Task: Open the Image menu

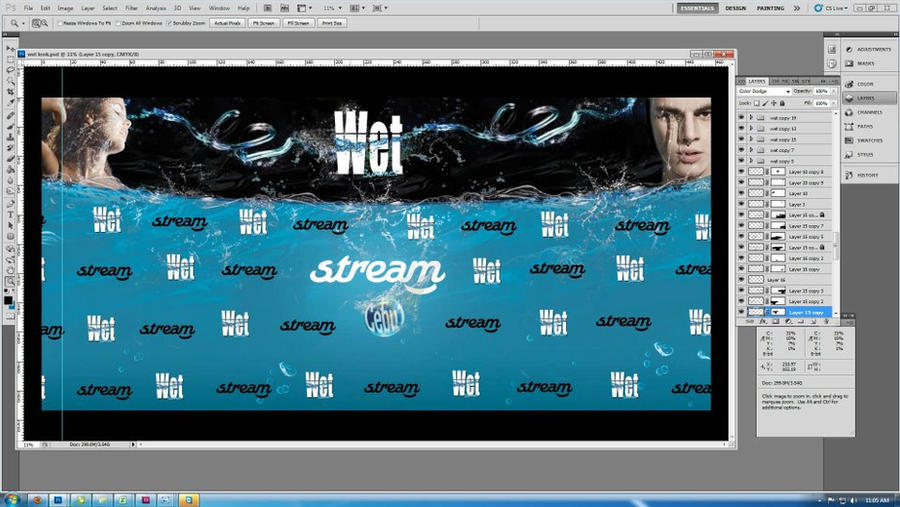Action: [x=65, y=8]
